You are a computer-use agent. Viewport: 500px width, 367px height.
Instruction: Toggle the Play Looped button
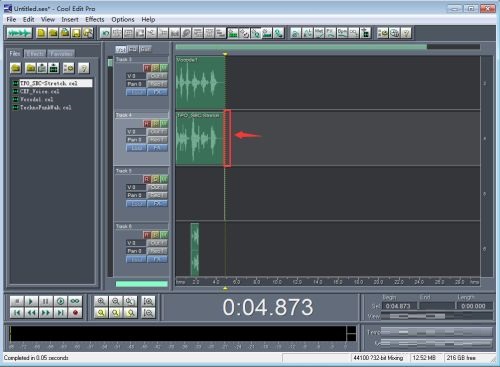(x=75, y=301)
